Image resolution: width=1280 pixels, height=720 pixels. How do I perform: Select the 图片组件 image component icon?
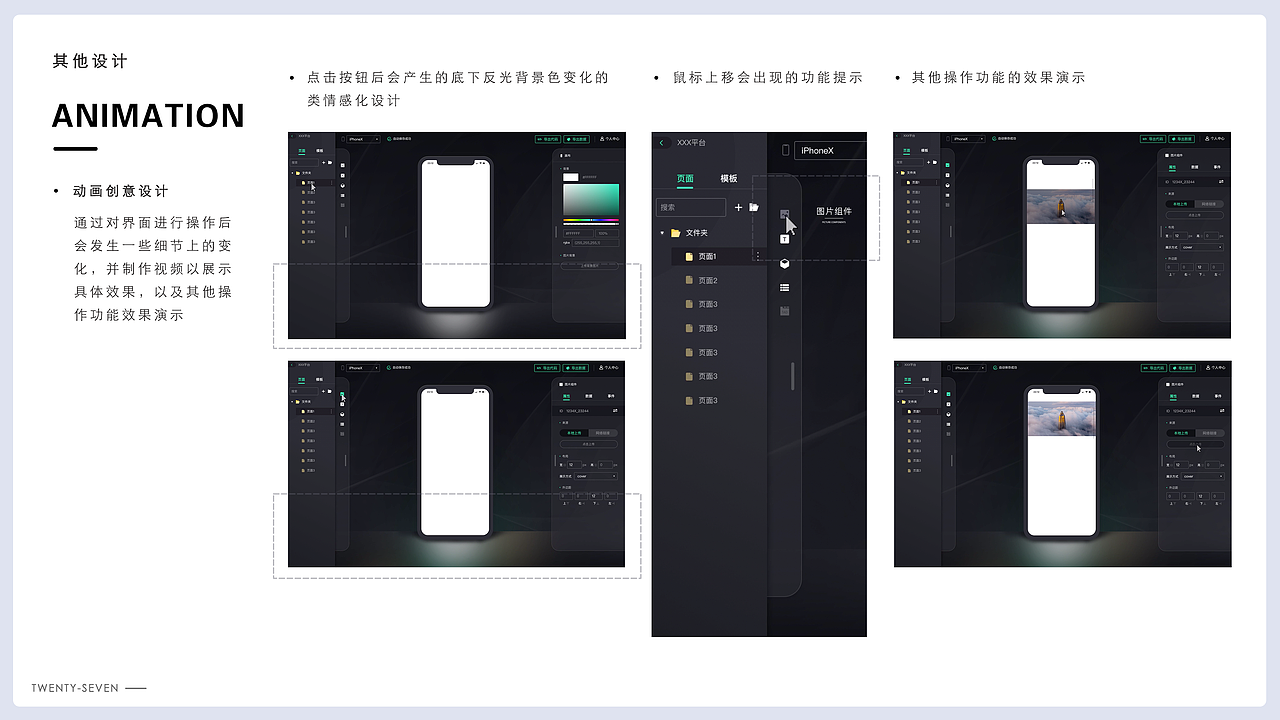[785, 213]
